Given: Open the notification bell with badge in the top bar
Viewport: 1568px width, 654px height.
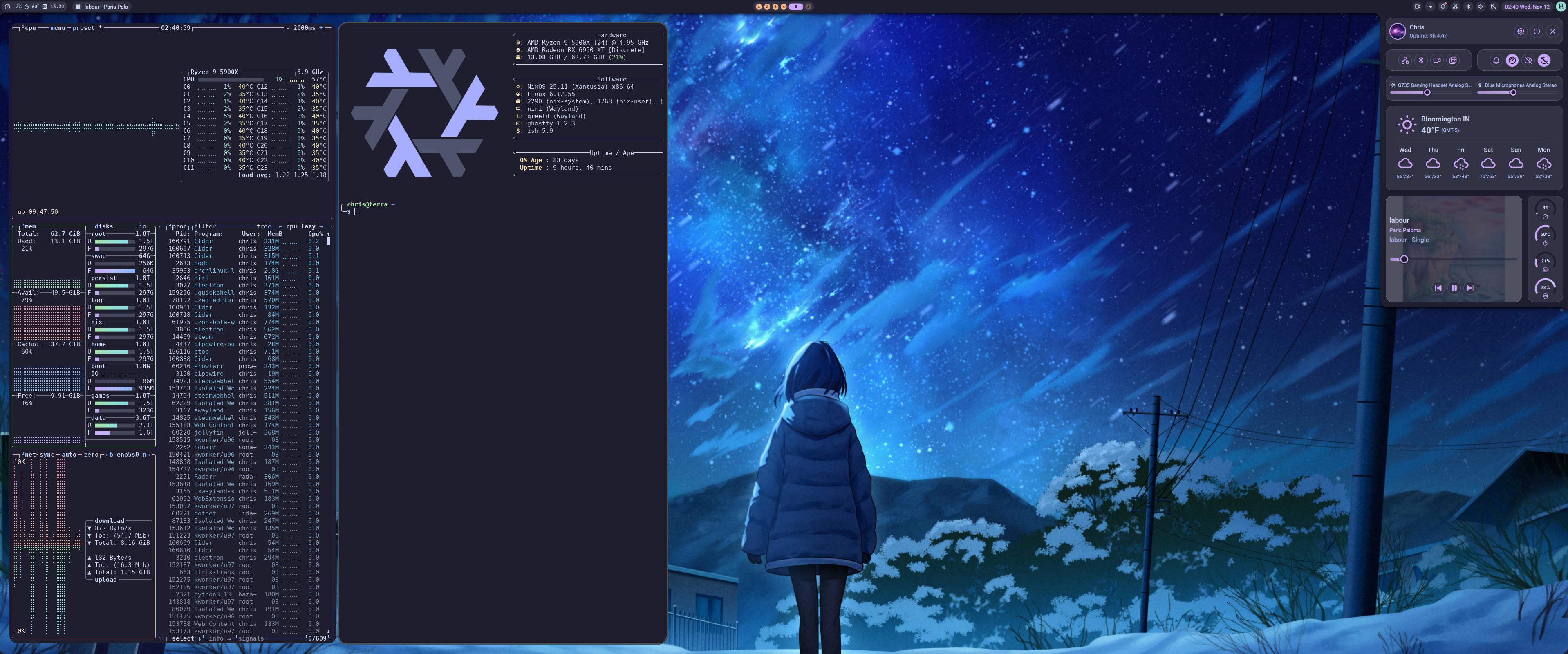Looking at the screenshot, I should [1443, 7].
